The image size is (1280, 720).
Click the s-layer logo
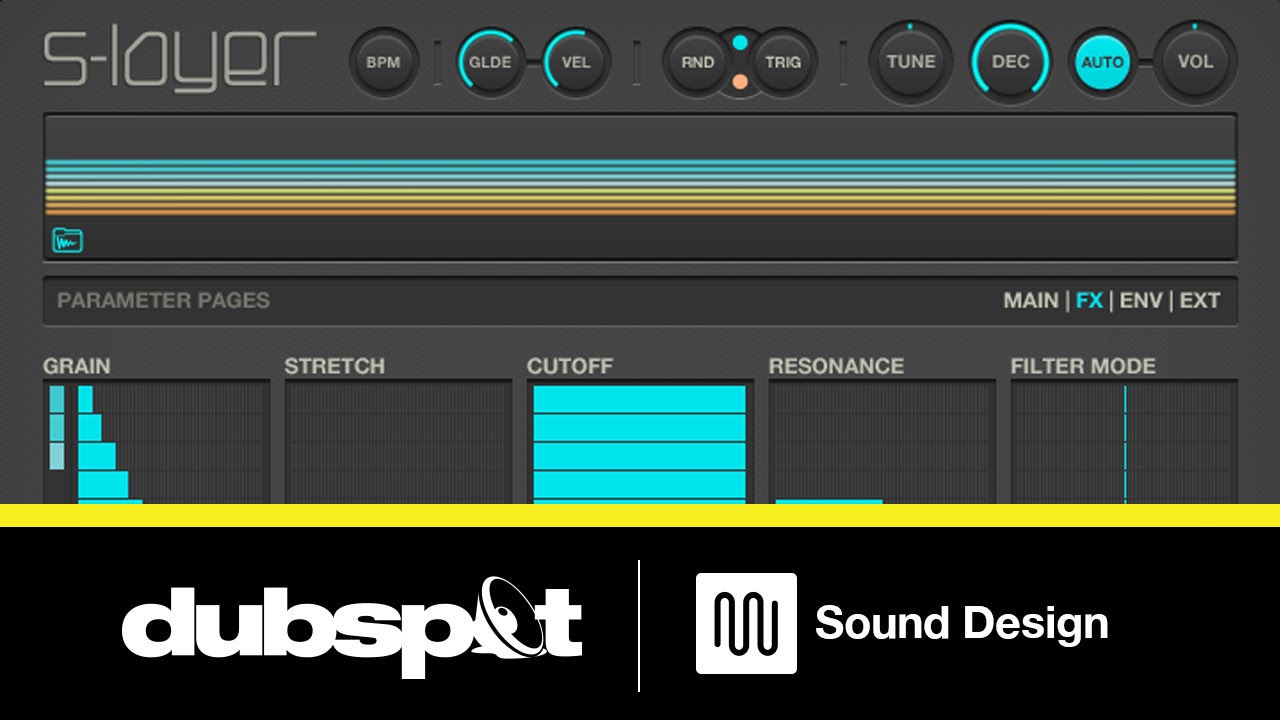[x=180, y=60]
